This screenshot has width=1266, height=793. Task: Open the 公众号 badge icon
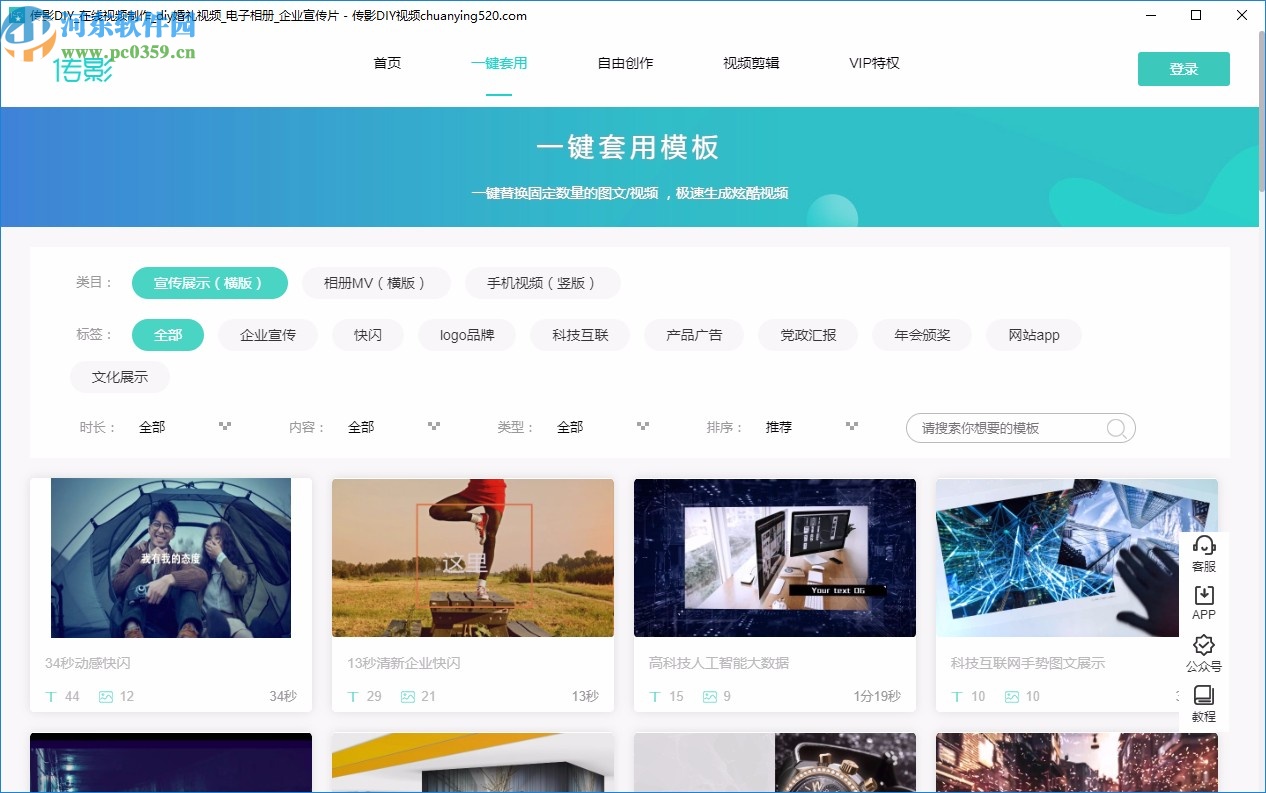coord(1204,645)
